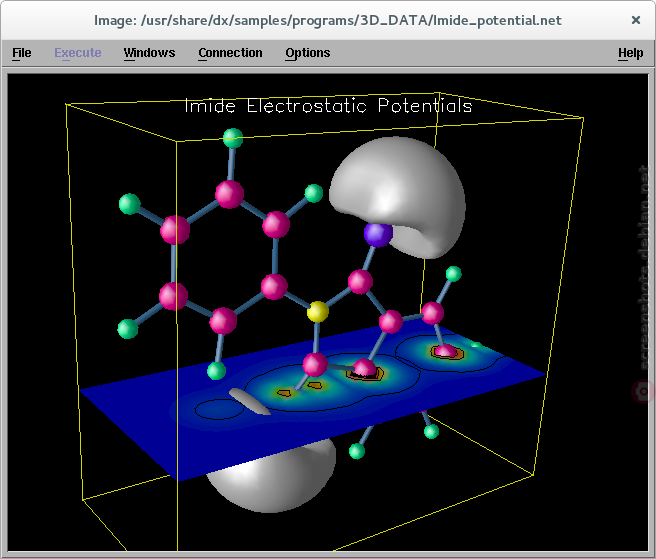Click the lower gray isosurface beneath the plane
Viewport: 656px width, 559px height.
(272, 477)
